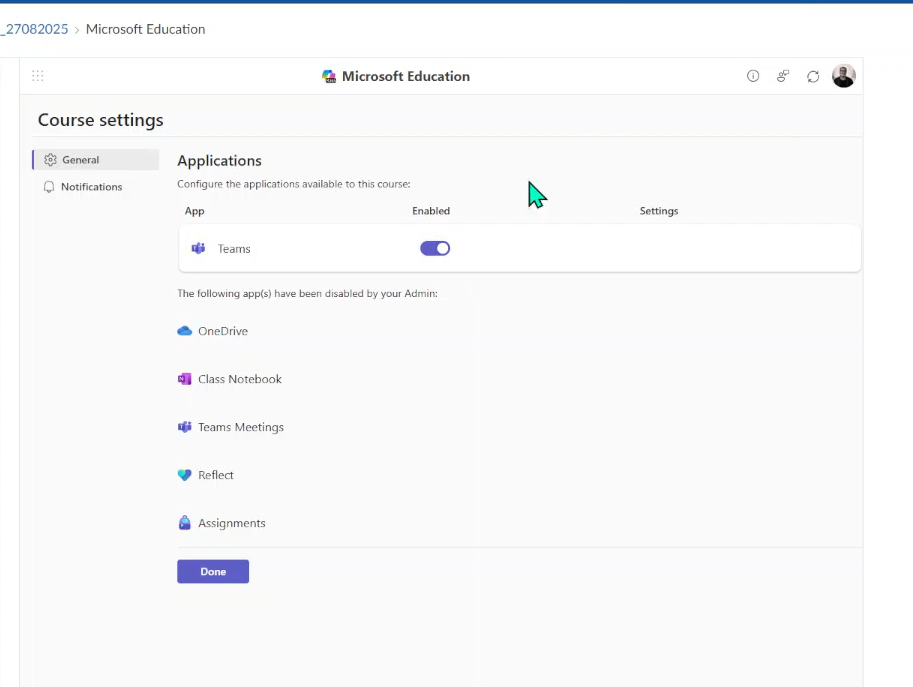The width and height of the screenshot is (913, 687).
Task: Open the app launcher grid icon
Action: pyautogui.click(x=38, y=76)
